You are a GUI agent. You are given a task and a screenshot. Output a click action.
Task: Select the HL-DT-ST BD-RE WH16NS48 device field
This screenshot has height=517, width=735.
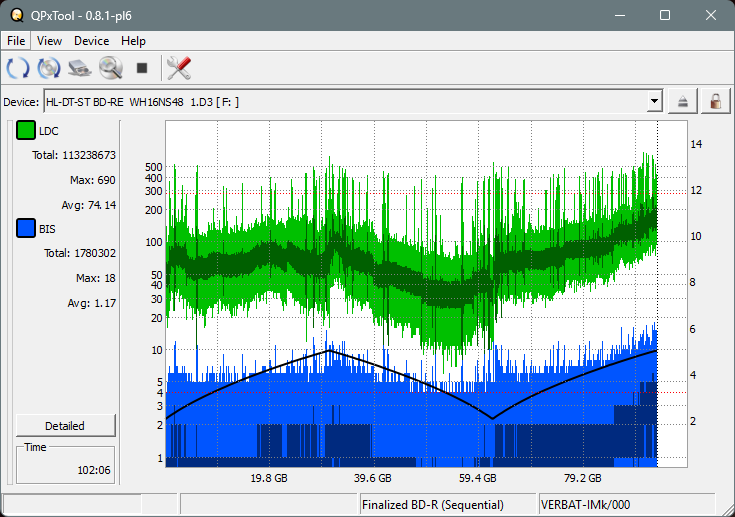(x=353, y=101)
